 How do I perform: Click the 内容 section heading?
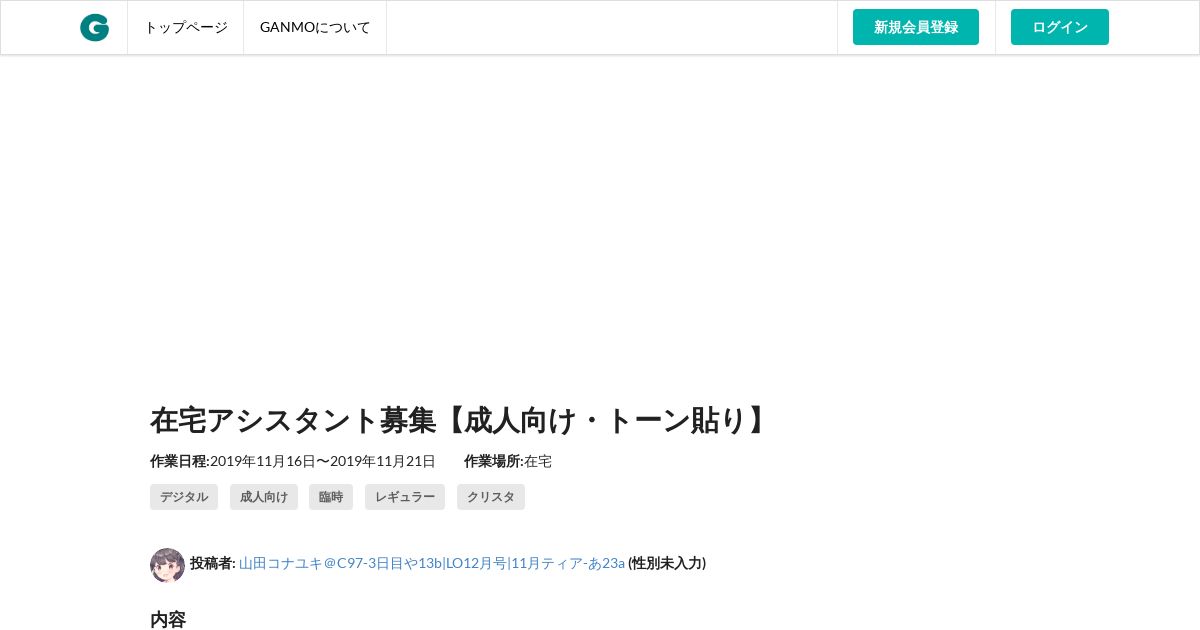[168, 620]
